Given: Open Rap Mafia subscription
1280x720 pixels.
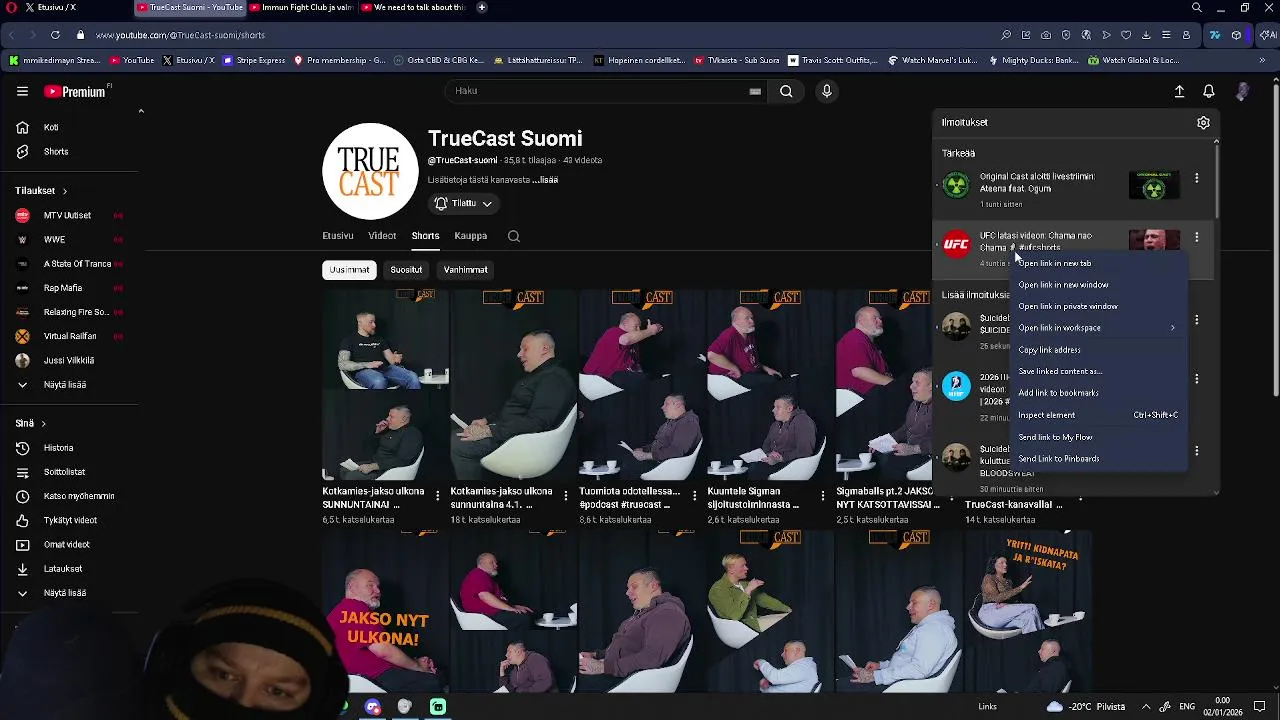Looking at the screenshot, I should [70, 288].
